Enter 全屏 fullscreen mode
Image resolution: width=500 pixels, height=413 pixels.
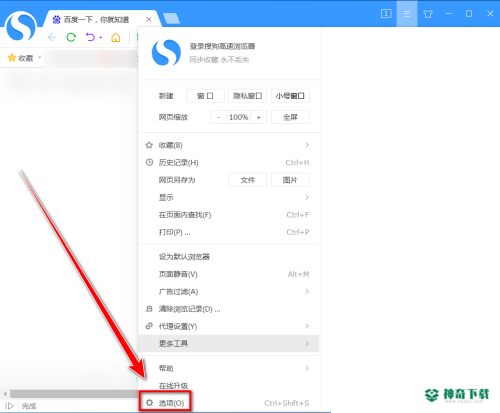pos(290,117)
